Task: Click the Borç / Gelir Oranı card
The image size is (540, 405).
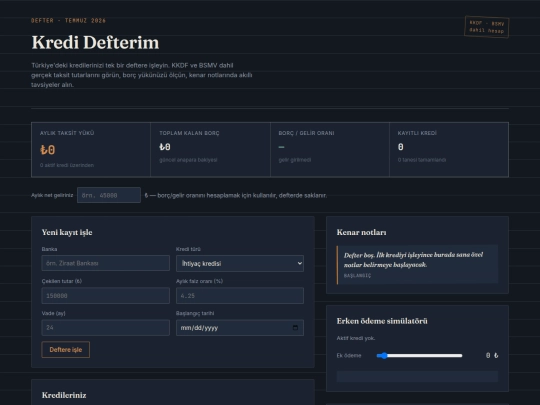Action: (330, 149)
